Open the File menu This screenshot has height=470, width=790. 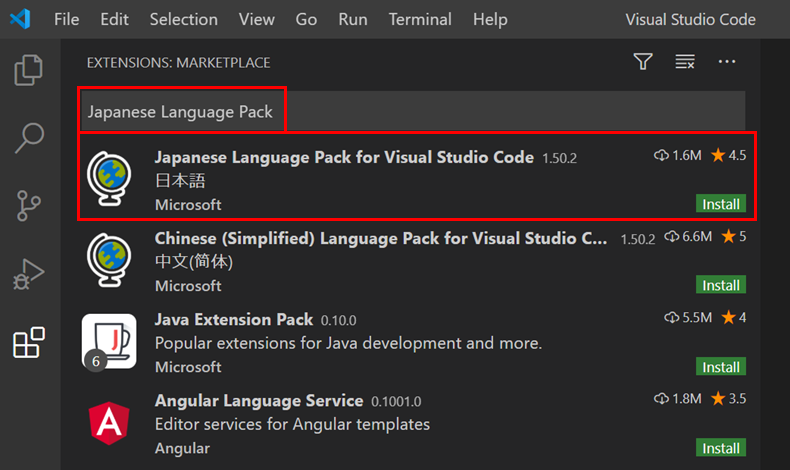coord(67,19)
